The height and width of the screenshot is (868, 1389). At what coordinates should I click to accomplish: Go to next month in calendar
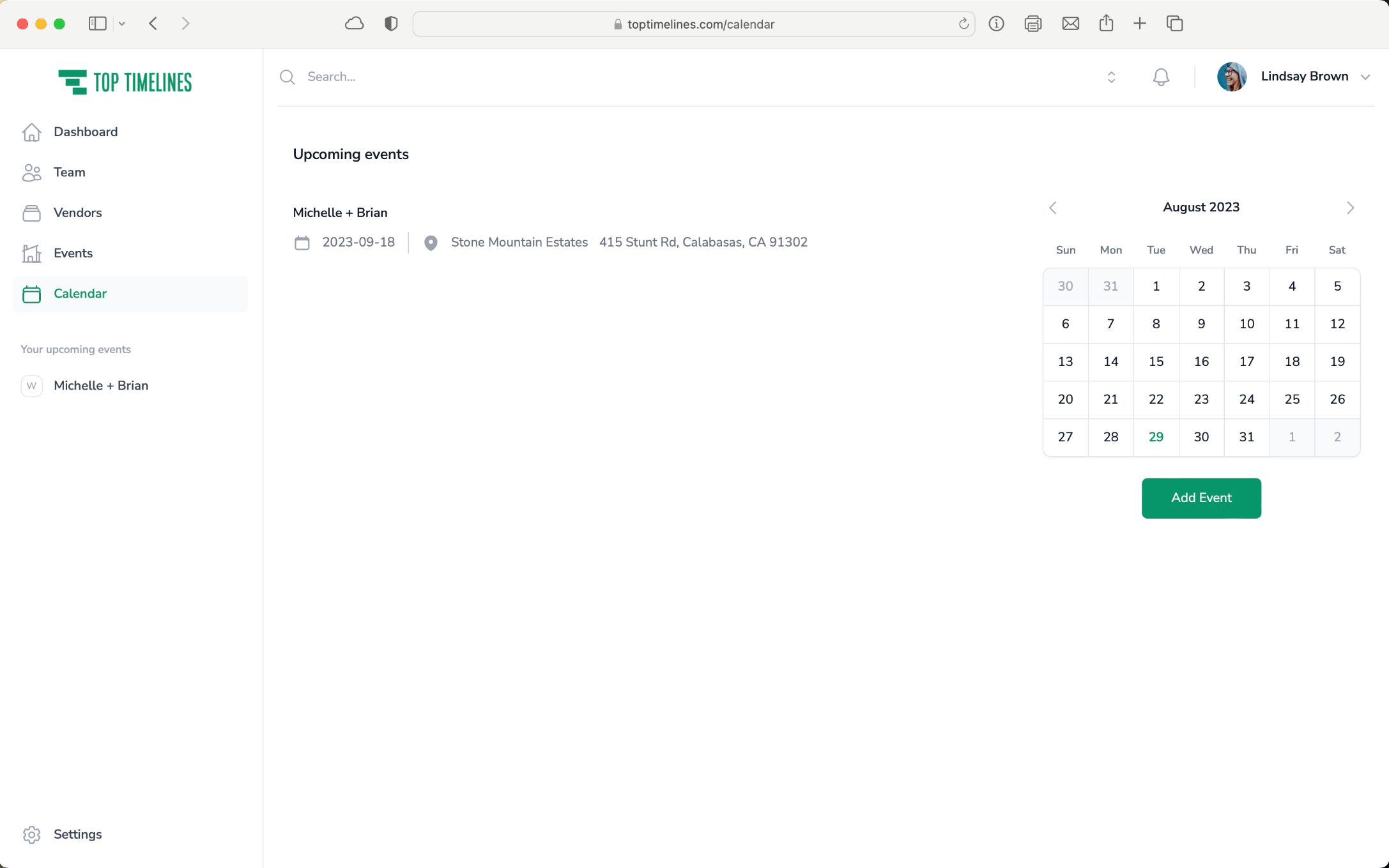[x=1349, y=208]
